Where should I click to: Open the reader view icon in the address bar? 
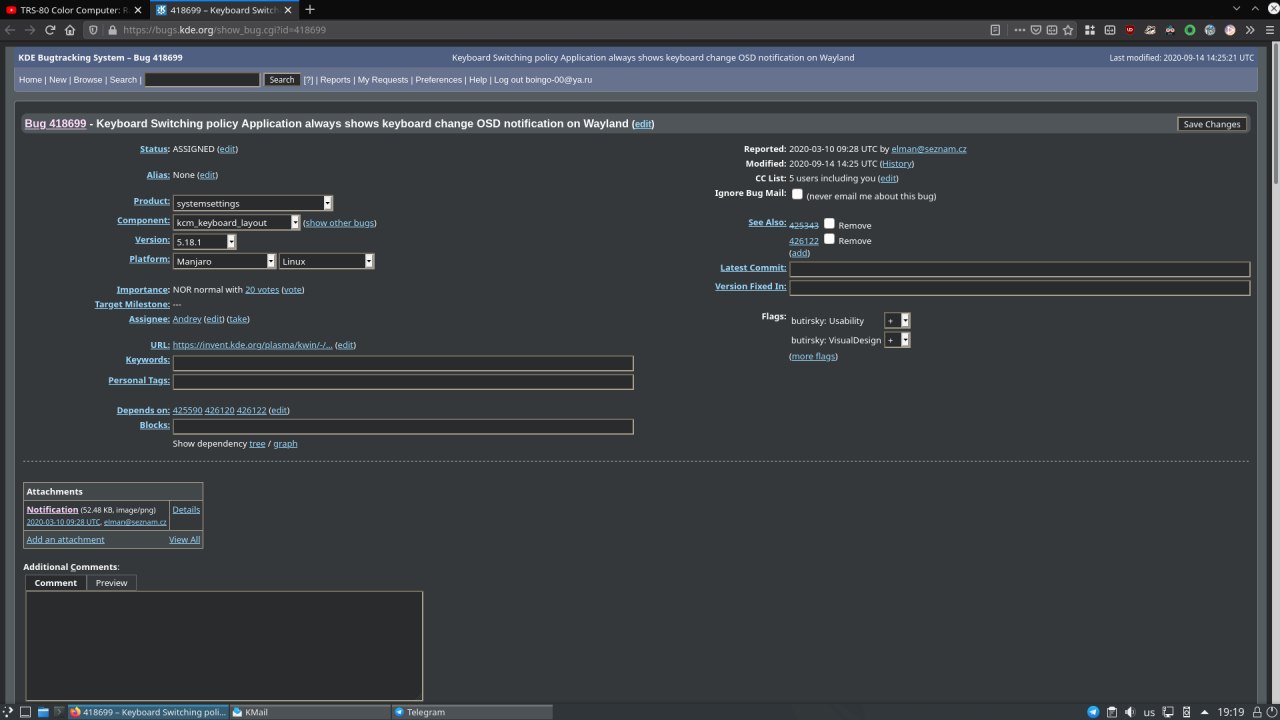[995, 30]
